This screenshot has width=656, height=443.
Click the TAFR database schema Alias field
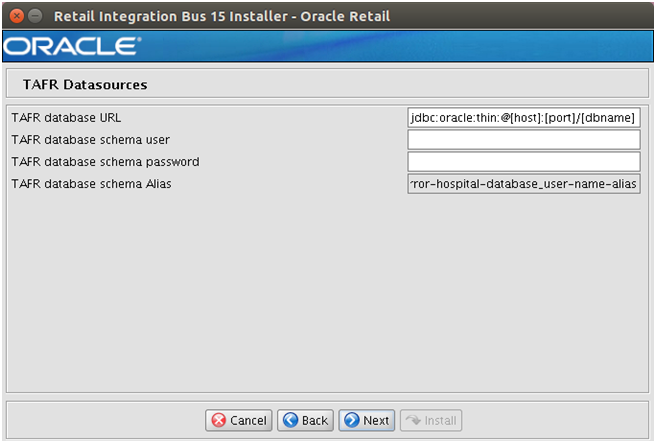(524, 184)
